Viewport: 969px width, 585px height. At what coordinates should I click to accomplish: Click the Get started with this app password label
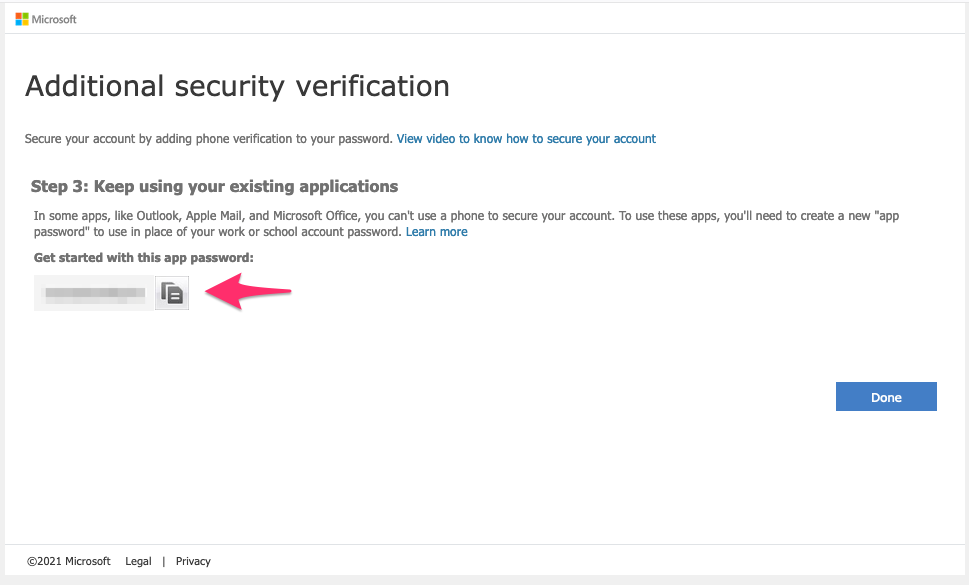143,258
